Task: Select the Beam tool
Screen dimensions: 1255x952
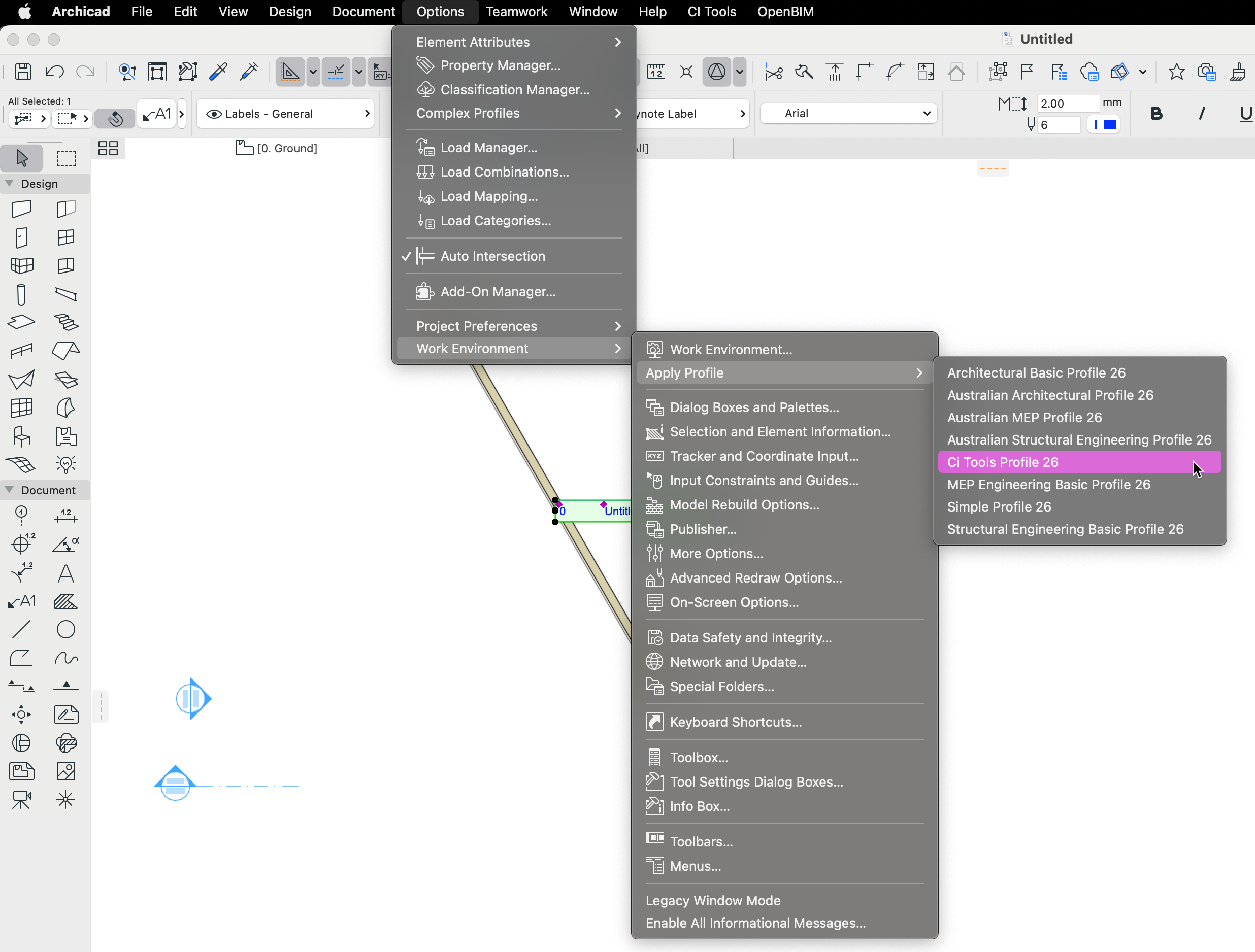Action: [66, 294]
